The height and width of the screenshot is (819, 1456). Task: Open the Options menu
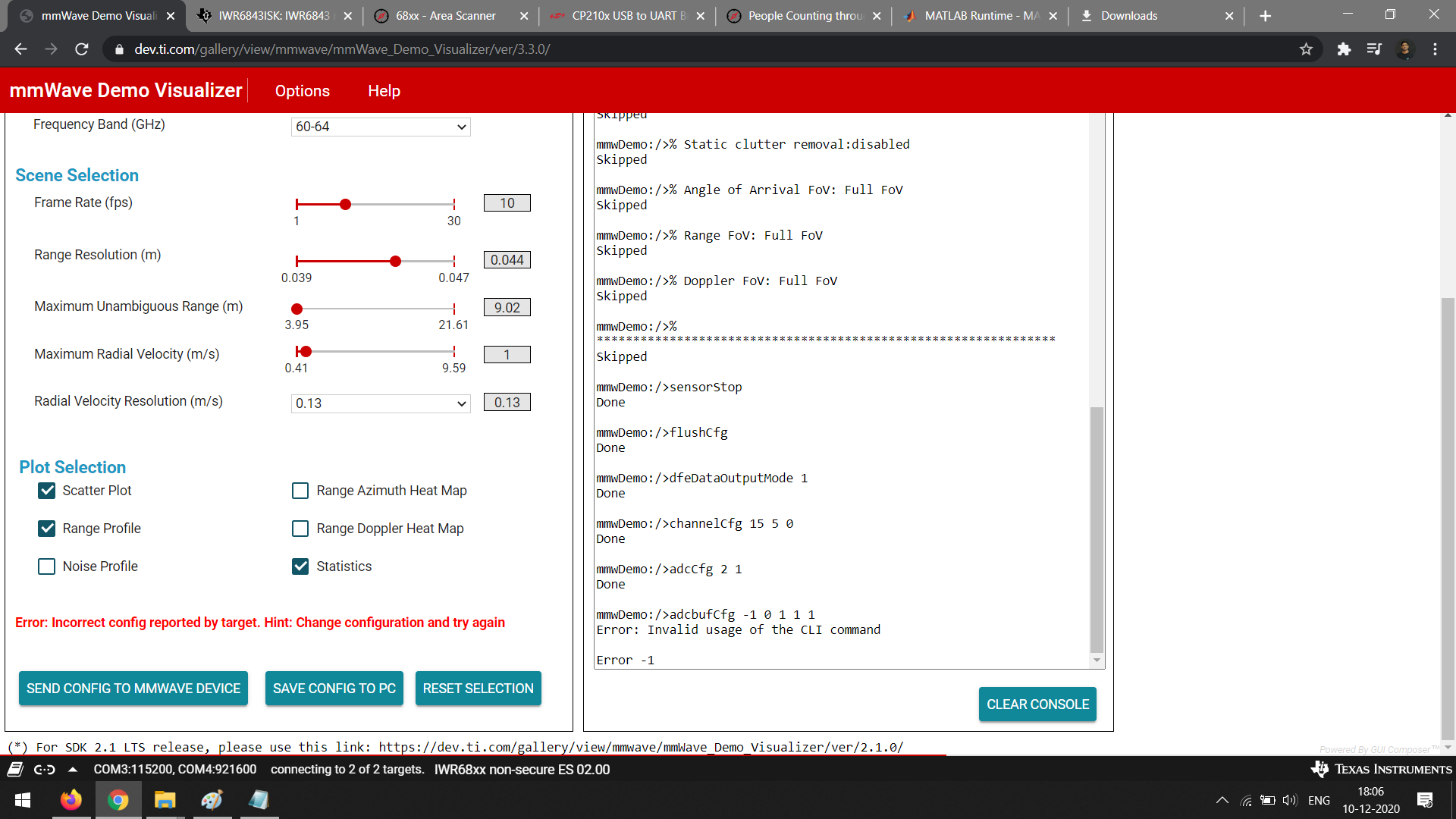point(302,91)
